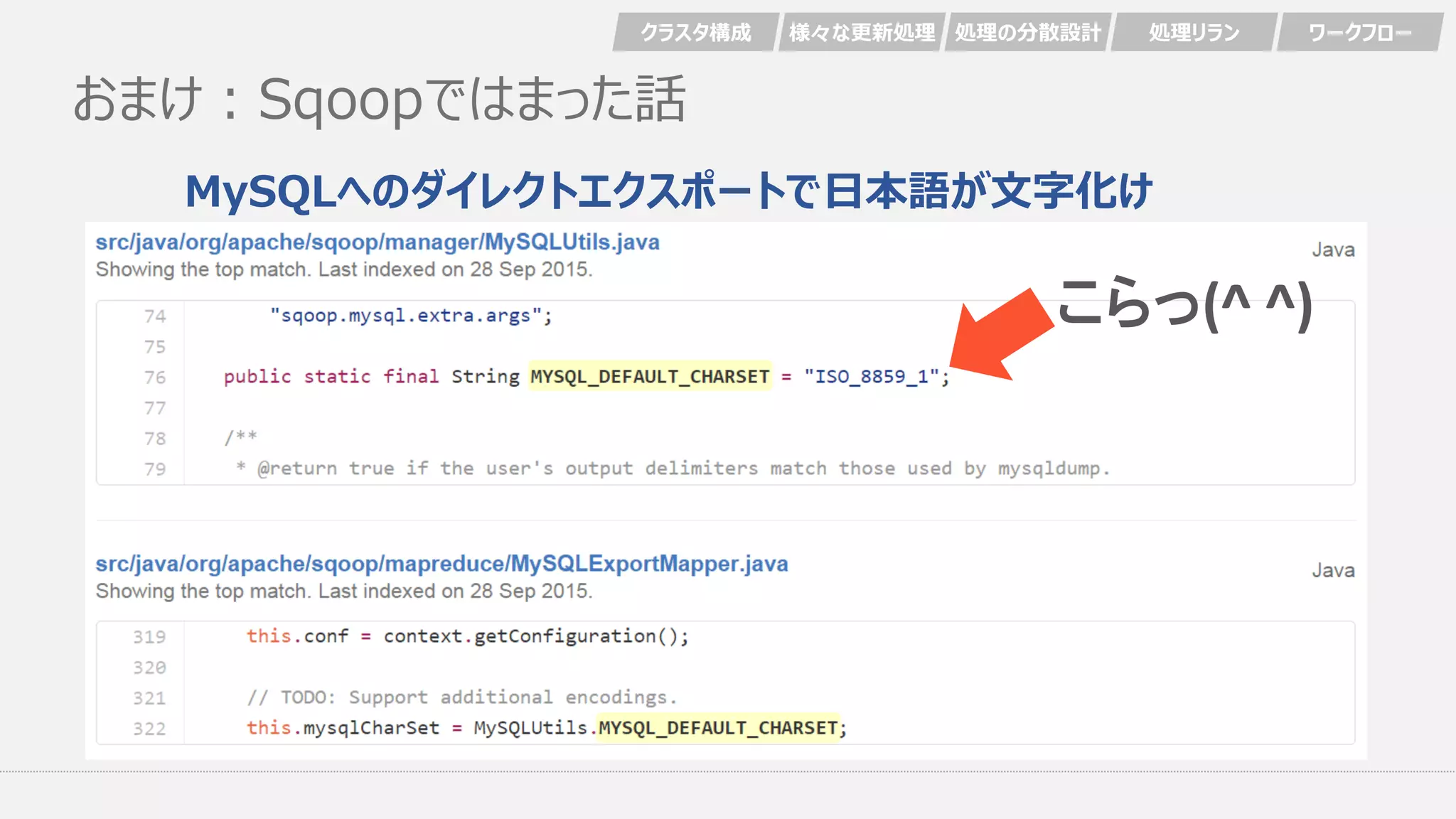The image size is (1456, 819).
Task: Click the context.getConfiguration() code line
Action: [x=467, y=636]
